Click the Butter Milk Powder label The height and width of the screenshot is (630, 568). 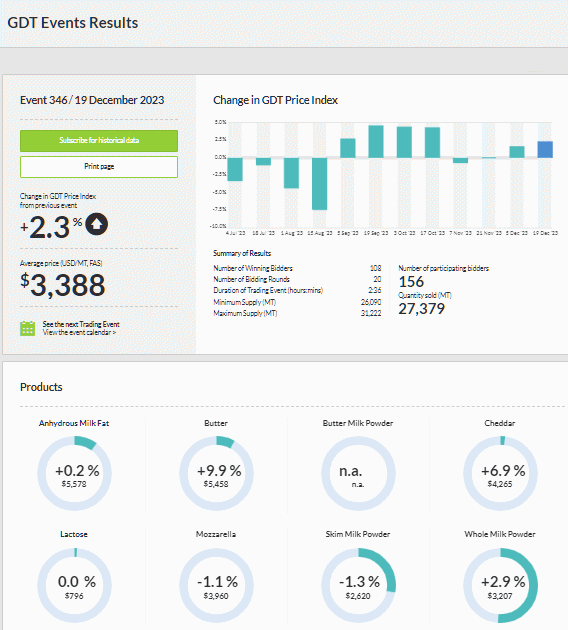pyautogui.click(x=358, y=423)
